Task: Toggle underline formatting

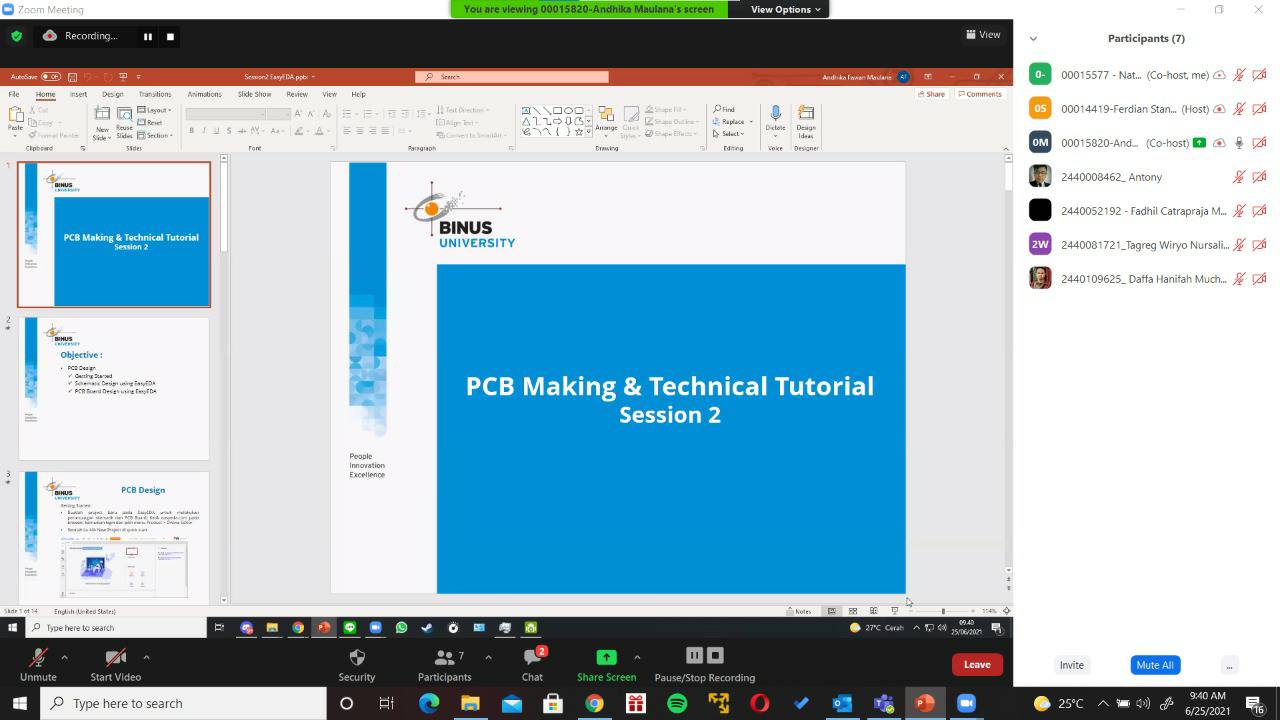Action: 215,131
